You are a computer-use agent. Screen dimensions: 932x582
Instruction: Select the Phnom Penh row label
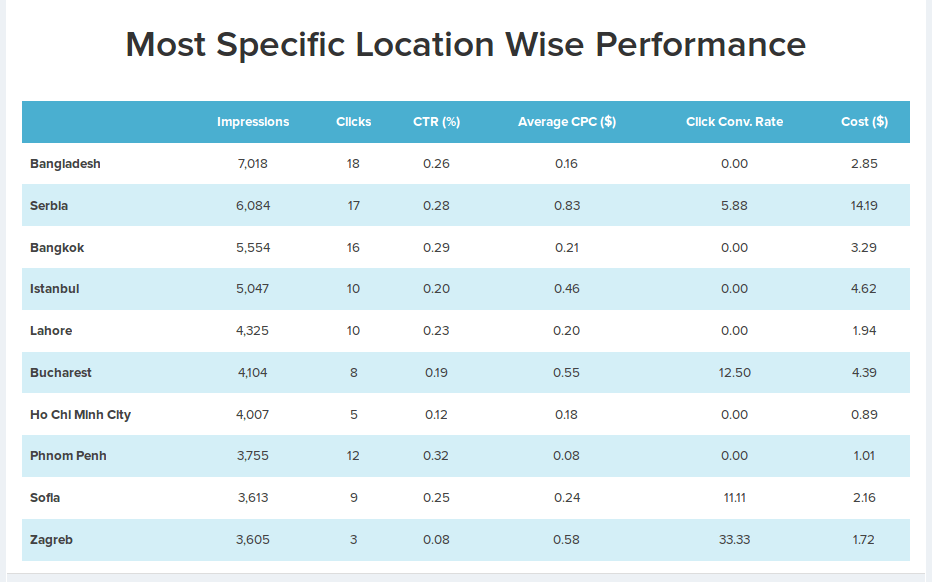[x=68, y=456]
